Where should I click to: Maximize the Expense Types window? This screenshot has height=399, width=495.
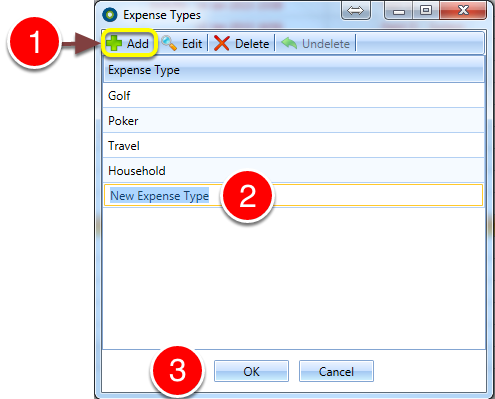(426, 11)
